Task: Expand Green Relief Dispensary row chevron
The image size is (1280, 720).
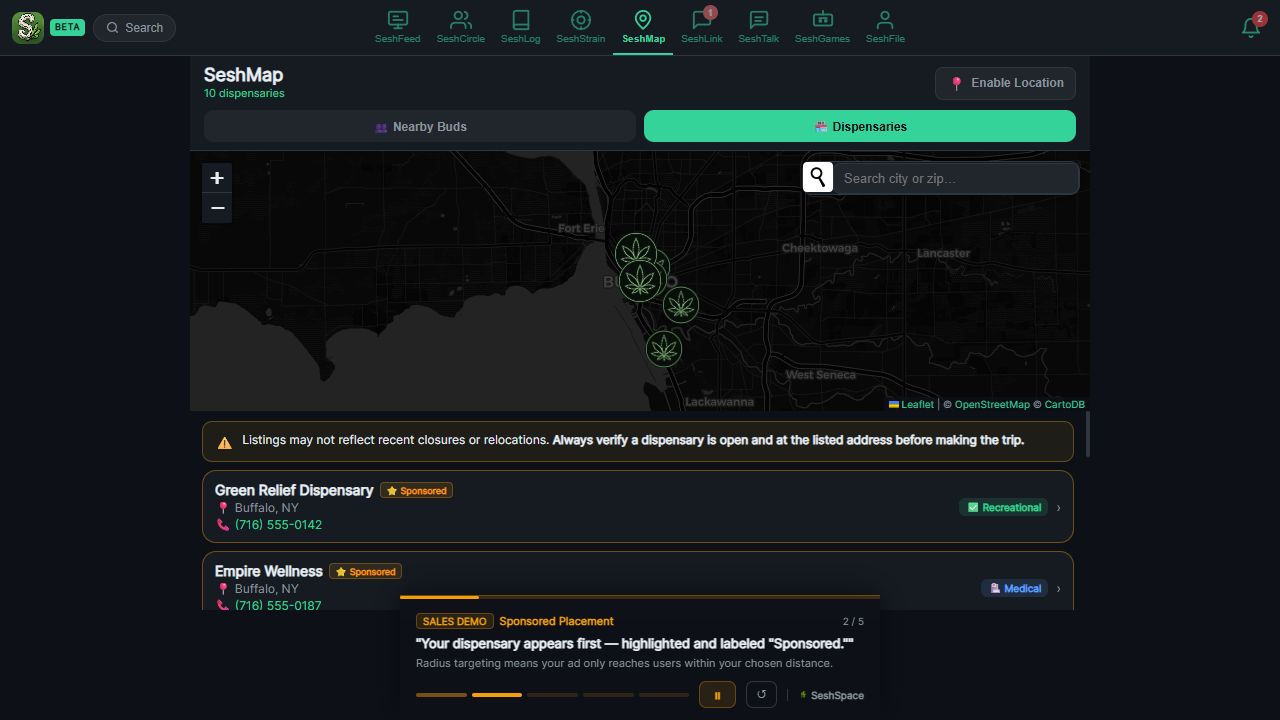Action: pyautogui.click(x=1058, y=507)
